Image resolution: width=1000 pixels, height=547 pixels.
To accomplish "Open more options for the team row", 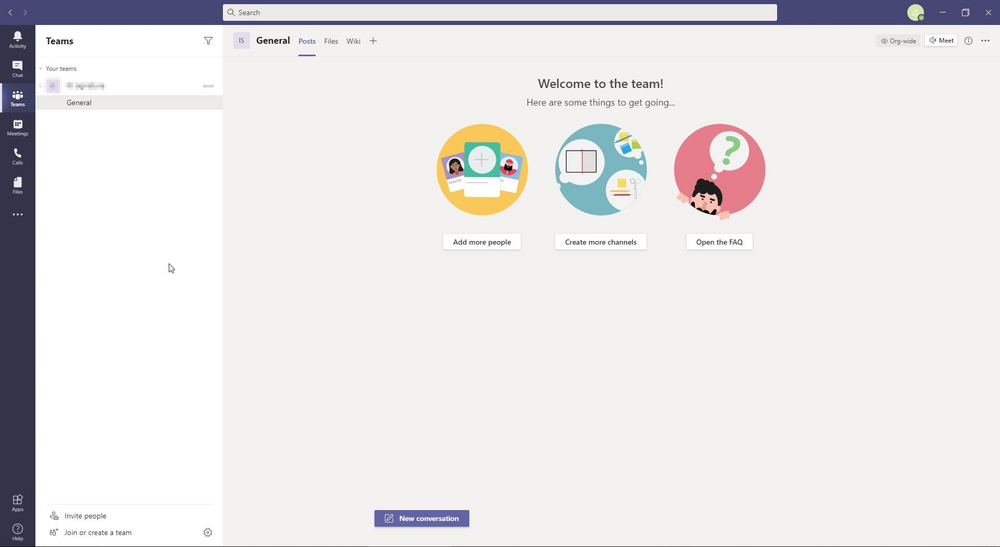I will (208, 85).
